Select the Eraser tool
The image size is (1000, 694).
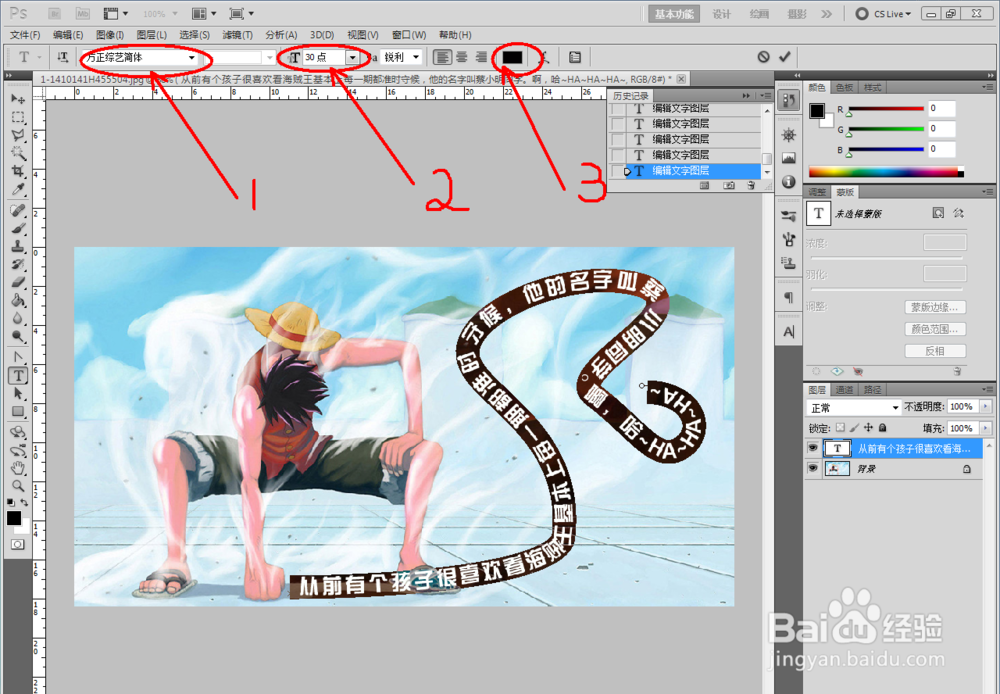(x=18, y=282)
